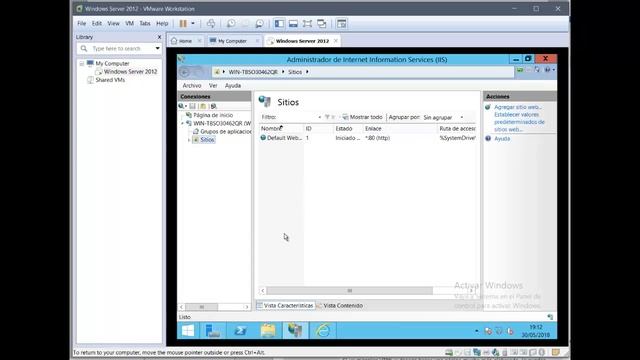Select the Default Web Site row
The image size is (640, 360).
pos(367,138)
